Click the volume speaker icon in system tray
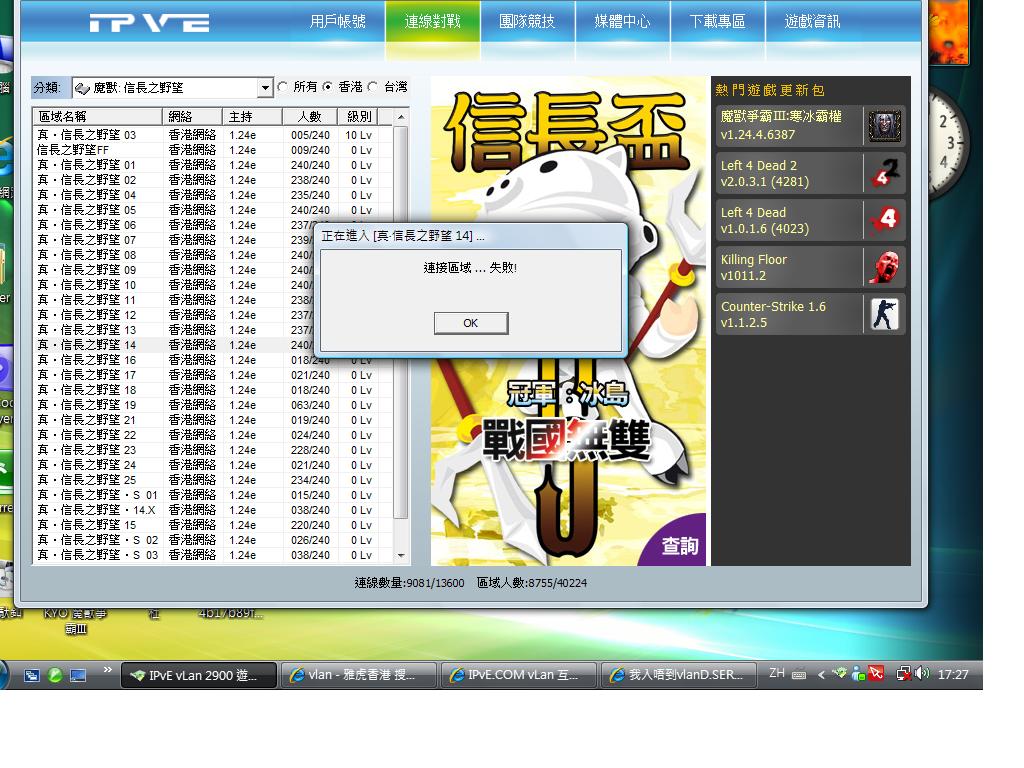This screenshot has height=768, width=1024. click(921, 674)
